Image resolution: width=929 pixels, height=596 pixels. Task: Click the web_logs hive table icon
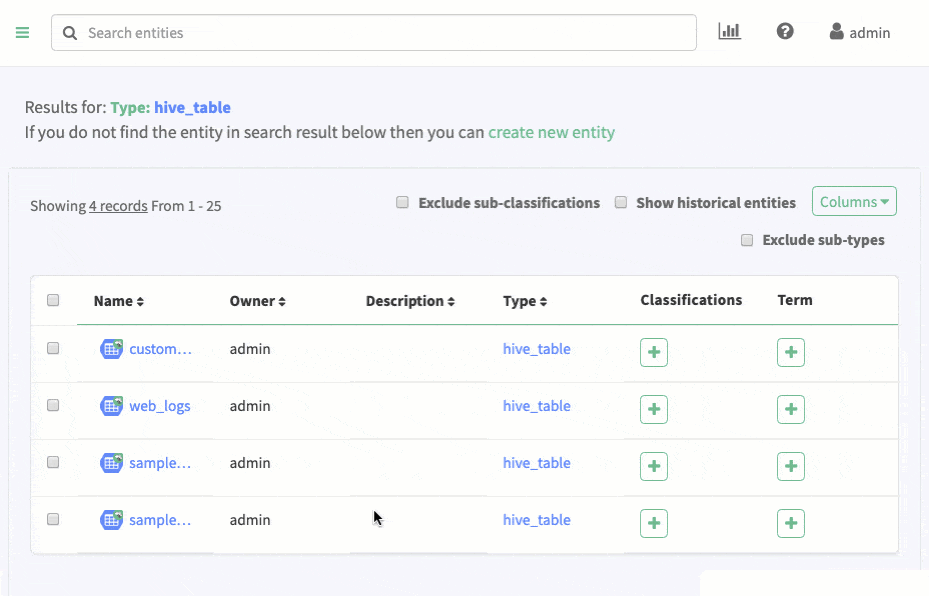[x=111, y=406]
